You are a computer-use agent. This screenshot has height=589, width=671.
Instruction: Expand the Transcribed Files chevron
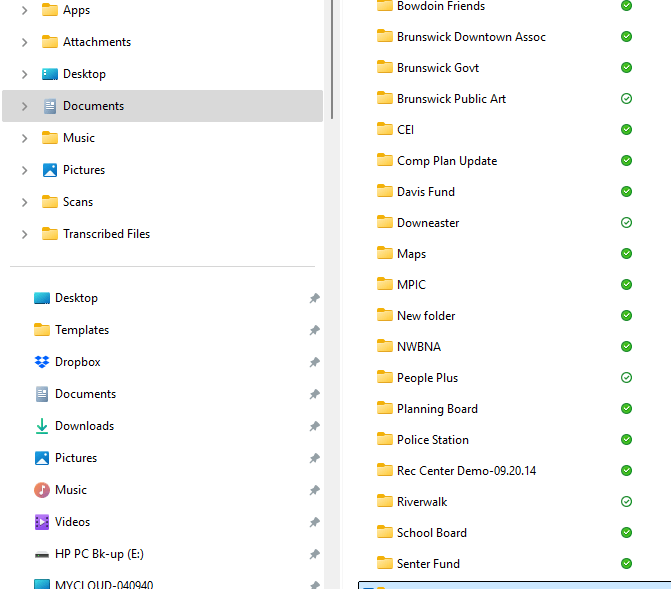24,235
